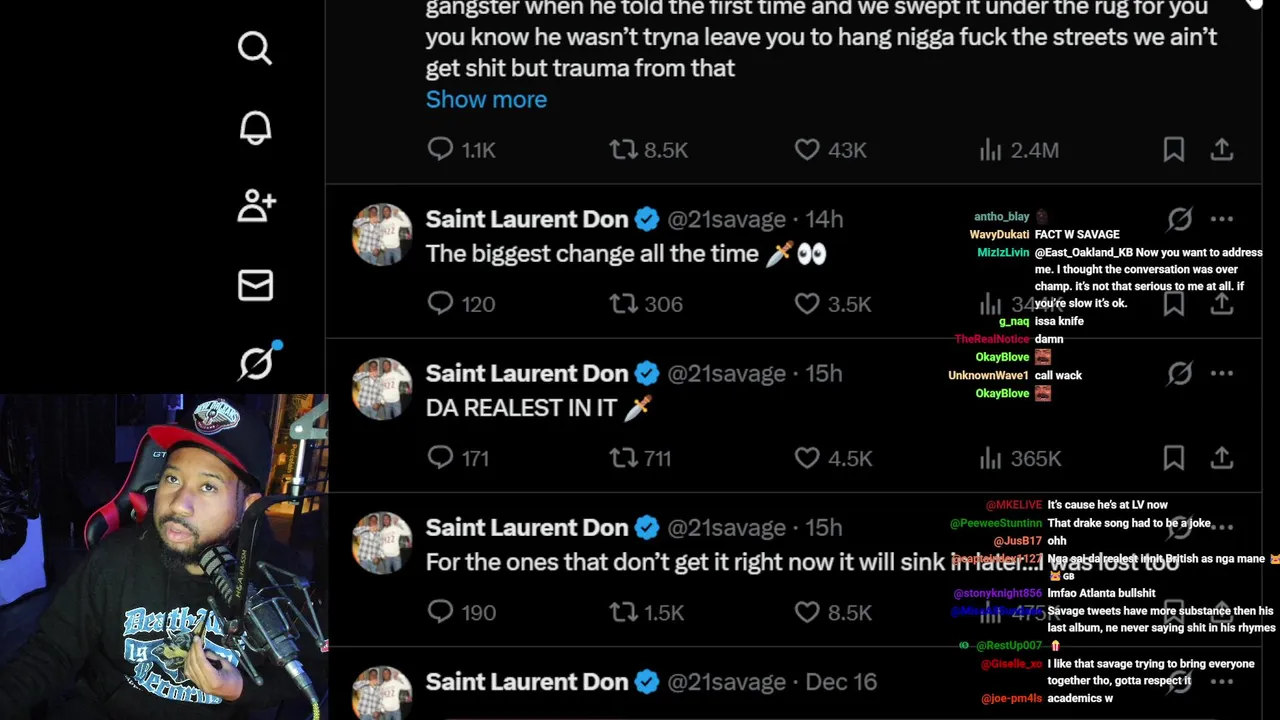Open search from sidebar magnifier icon
1280x720 pixels.
(255, 48)
